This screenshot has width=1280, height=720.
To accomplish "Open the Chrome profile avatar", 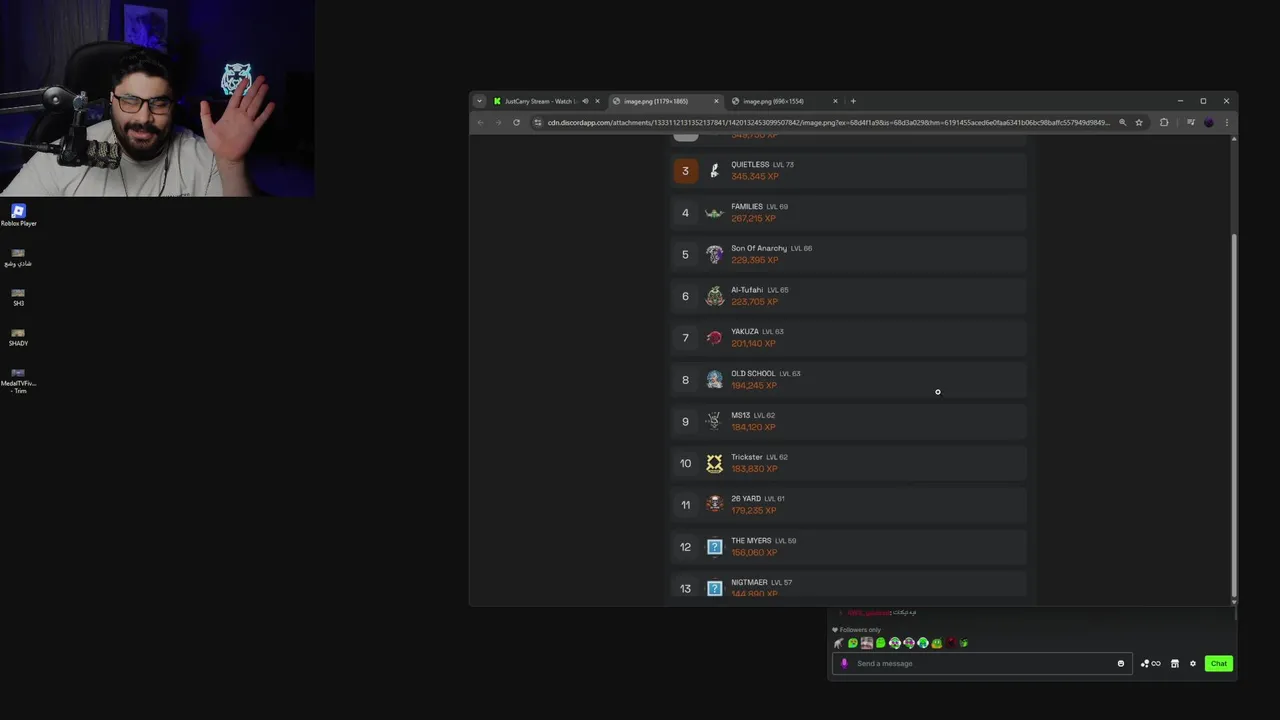I will click(1209, 122).
